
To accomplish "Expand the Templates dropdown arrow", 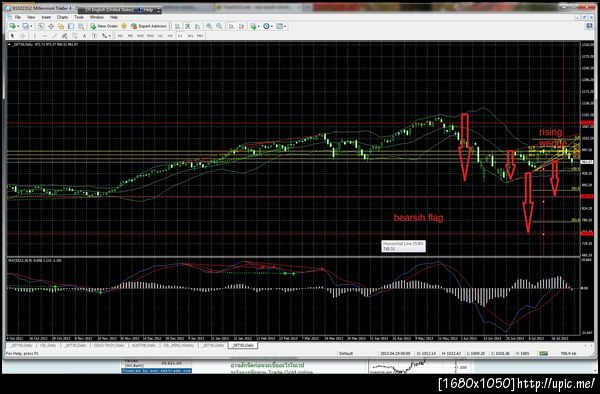I will coord(285,26).
